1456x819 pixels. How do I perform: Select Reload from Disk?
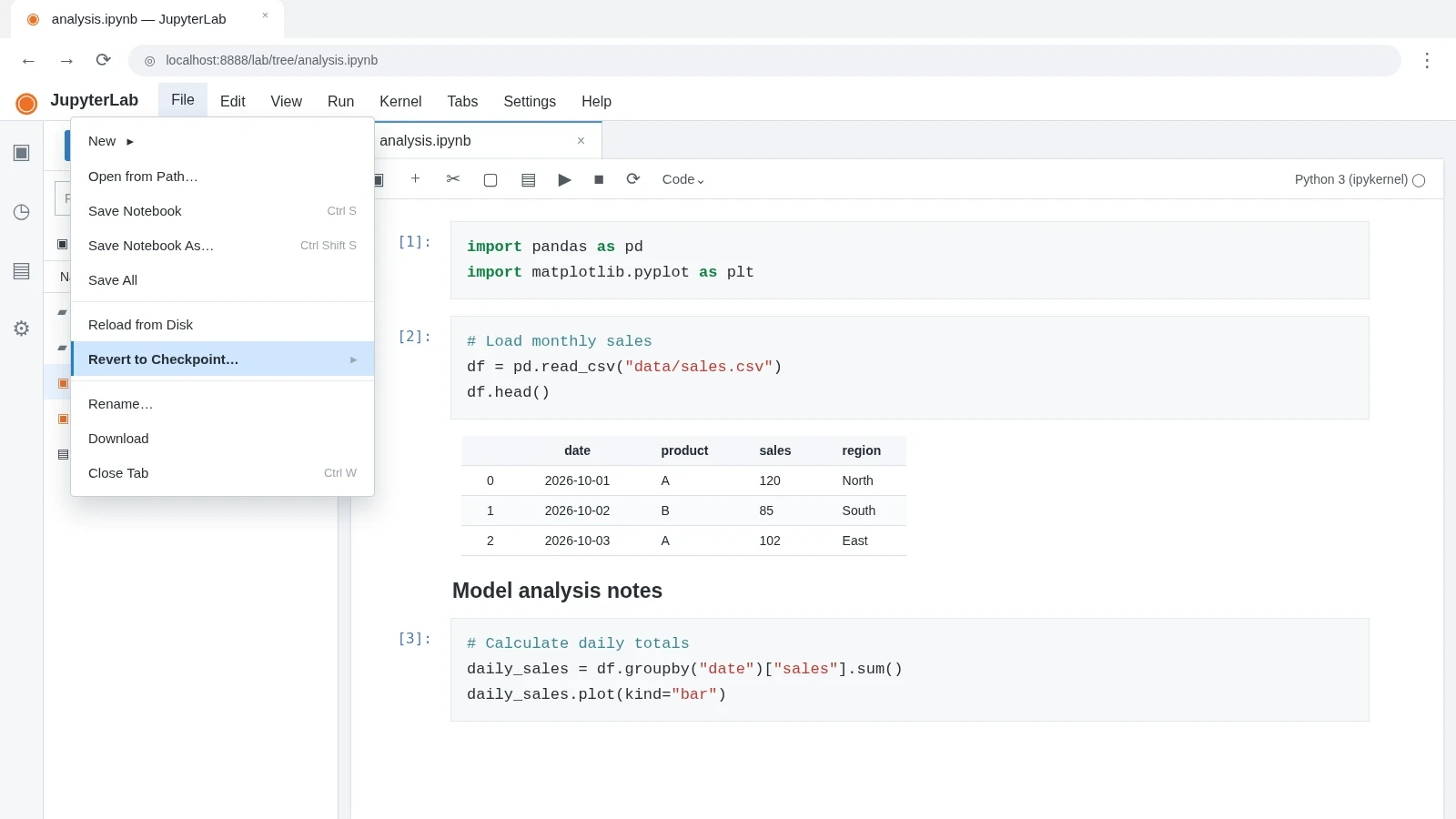point(222,325)
